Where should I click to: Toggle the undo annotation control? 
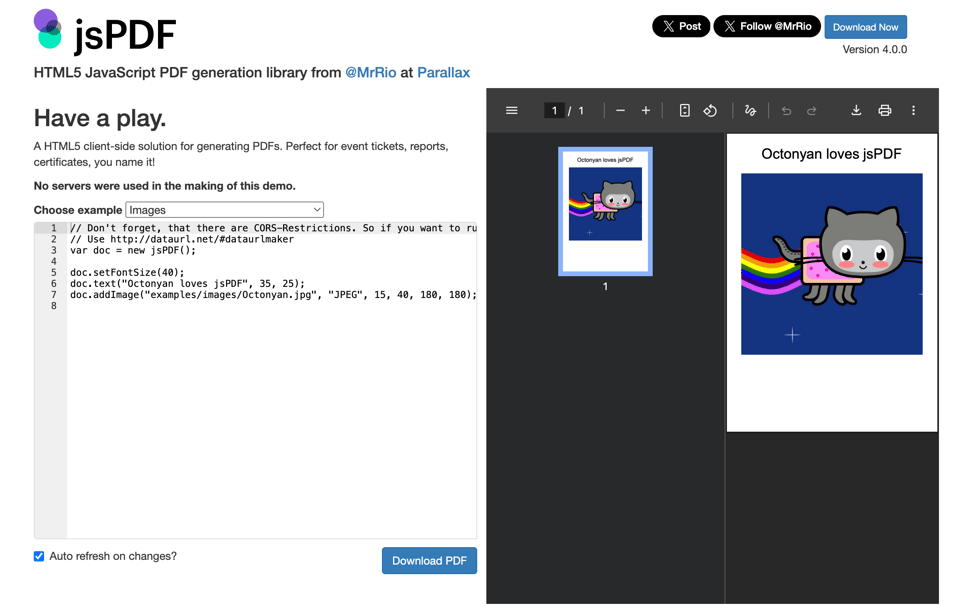[784, 110]
